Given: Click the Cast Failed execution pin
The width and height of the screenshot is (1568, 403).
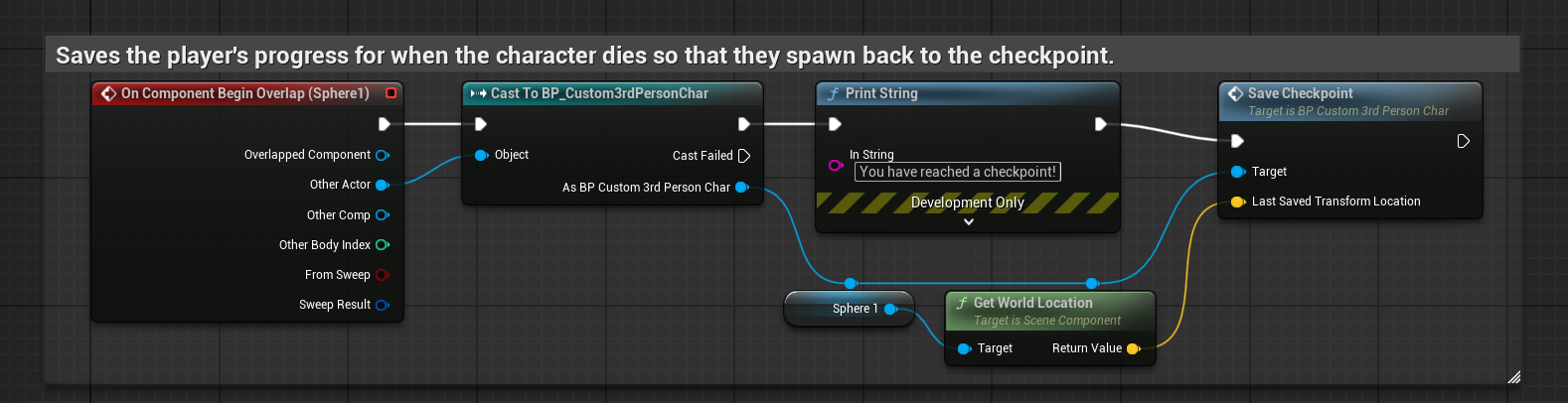Looking at the screenshot, I should tap(744, 156).
